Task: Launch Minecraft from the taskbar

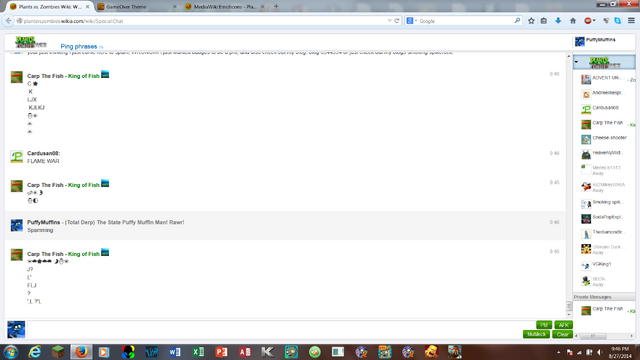Action: click(x=58, y=352)
